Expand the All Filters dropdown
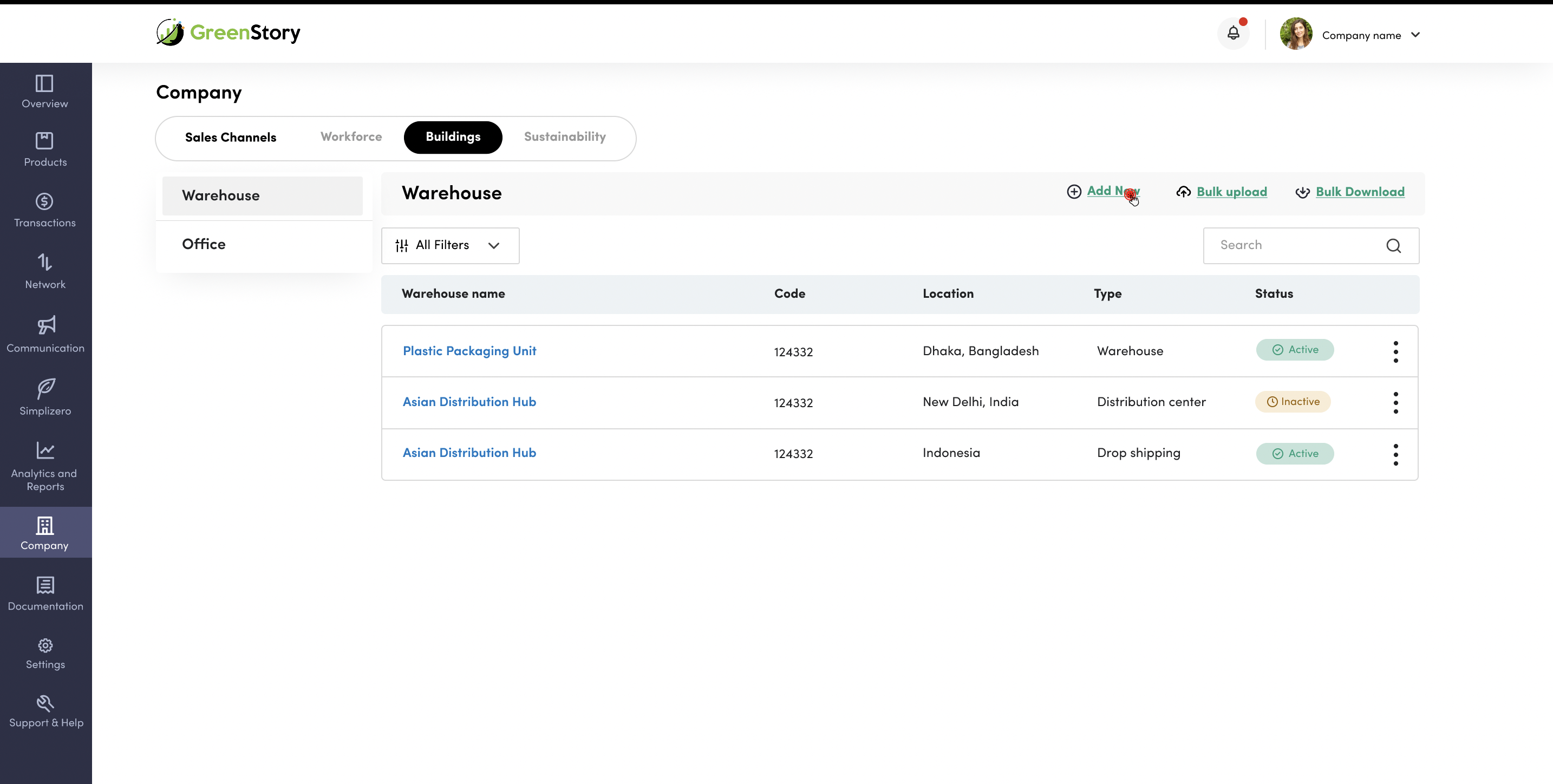 pyautogui.click(x=450, y=245)
